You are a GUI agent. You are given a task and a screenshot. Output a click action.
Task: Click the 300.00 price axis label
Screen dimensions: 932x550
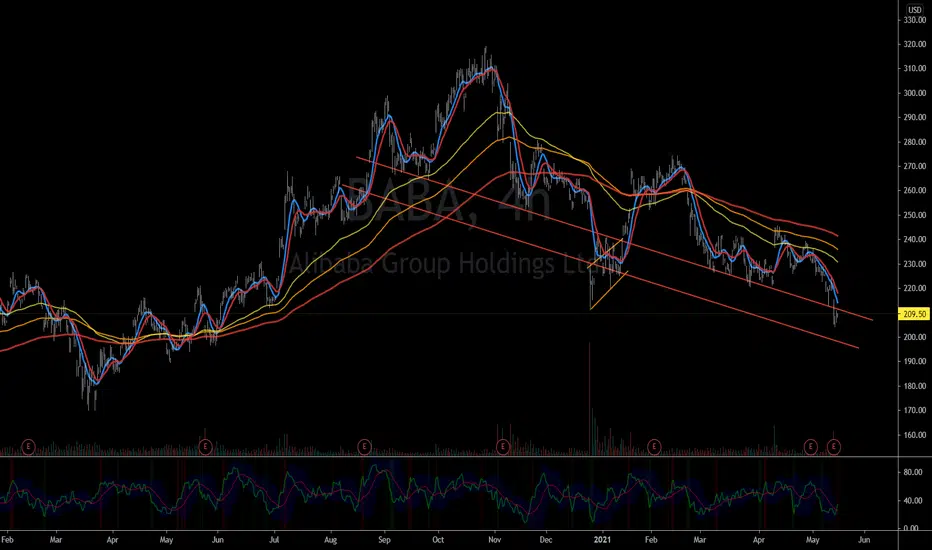(x=915, y=93)
